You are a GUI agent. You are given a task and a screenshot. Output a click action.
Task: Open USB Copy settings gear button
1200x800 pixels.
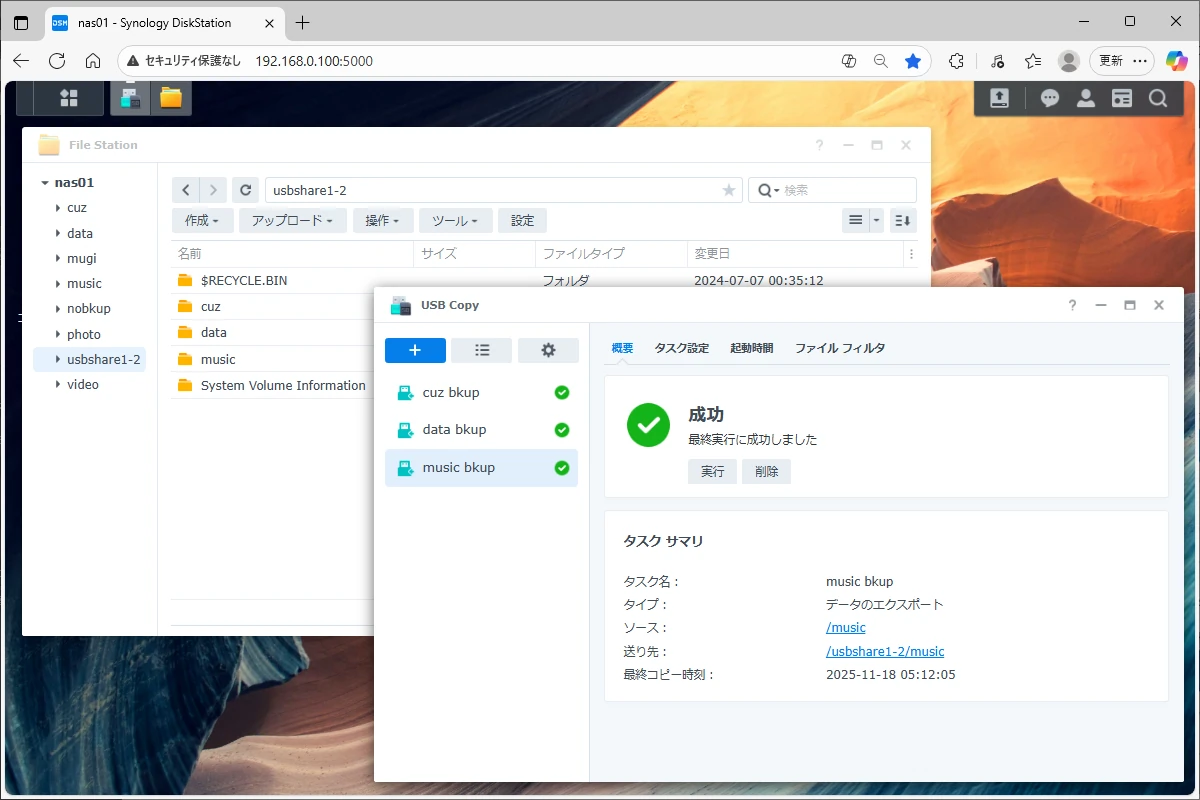548,350
